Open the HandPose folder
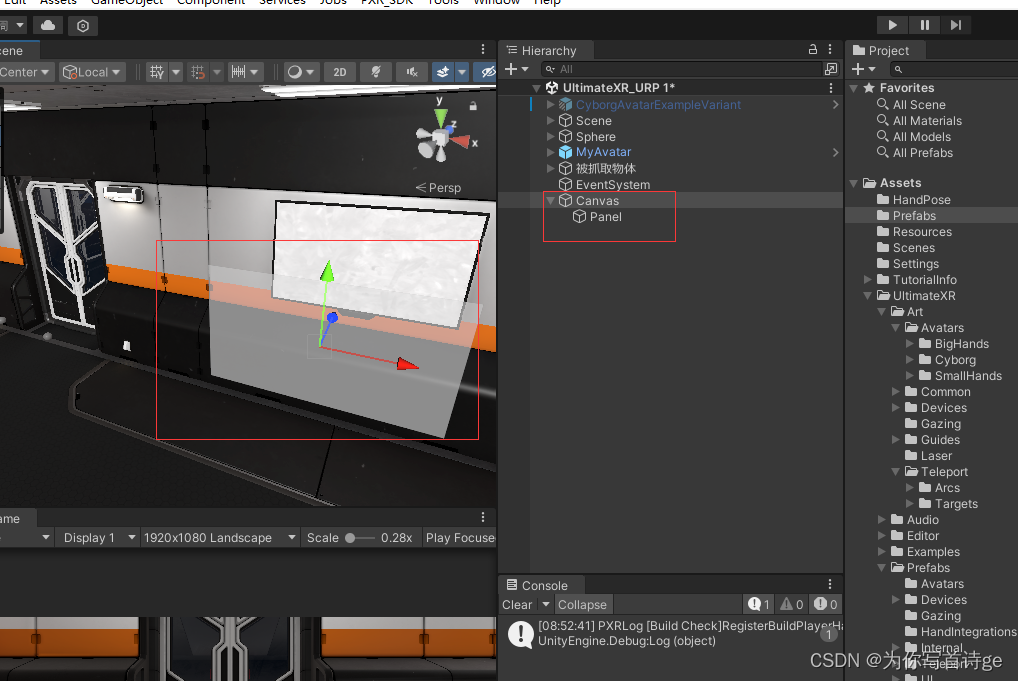1018x681 pixels. [x=921, y=200]
